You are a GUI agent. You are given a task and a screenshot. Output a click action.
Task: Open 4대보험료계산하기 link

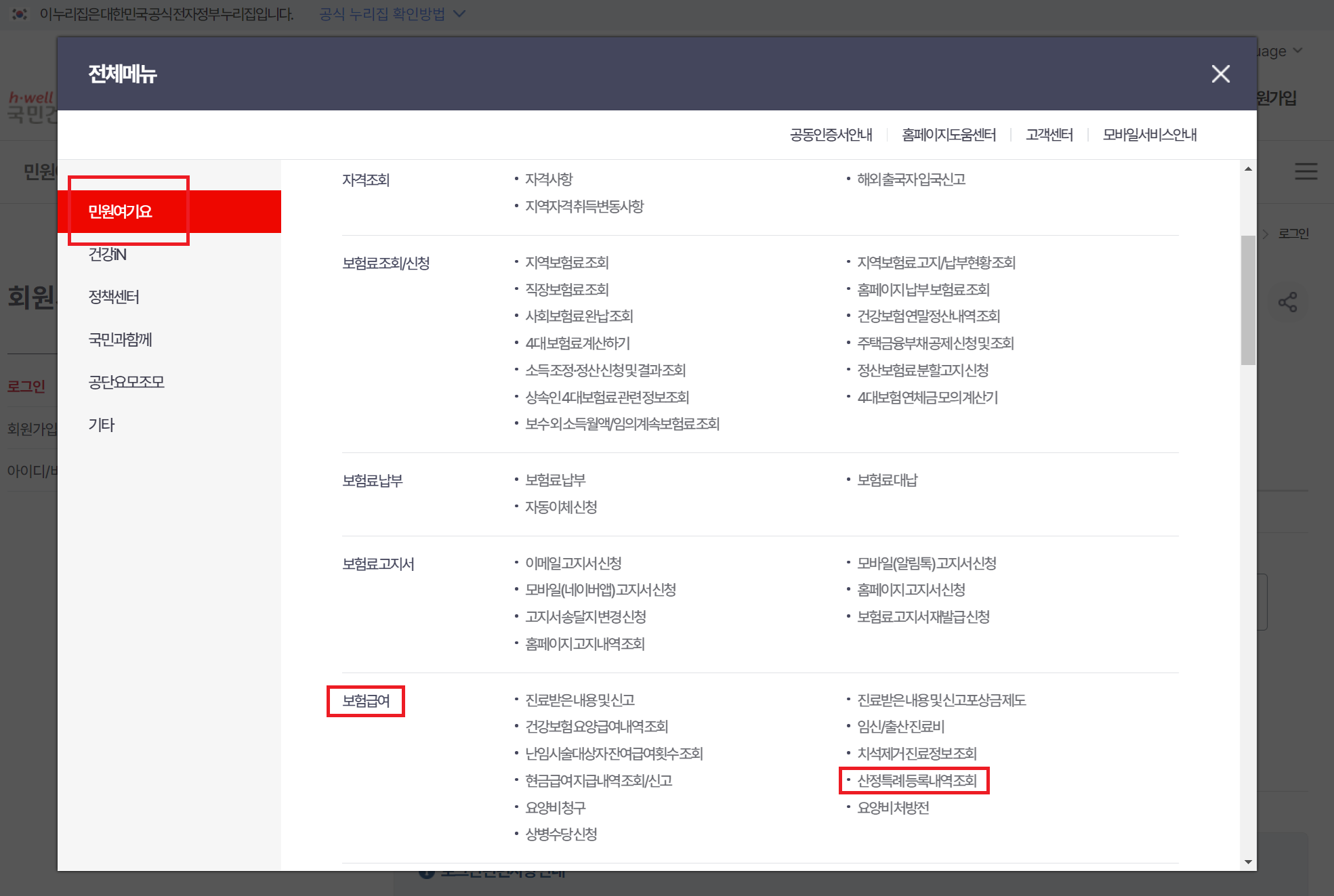(x=577, y=343)
